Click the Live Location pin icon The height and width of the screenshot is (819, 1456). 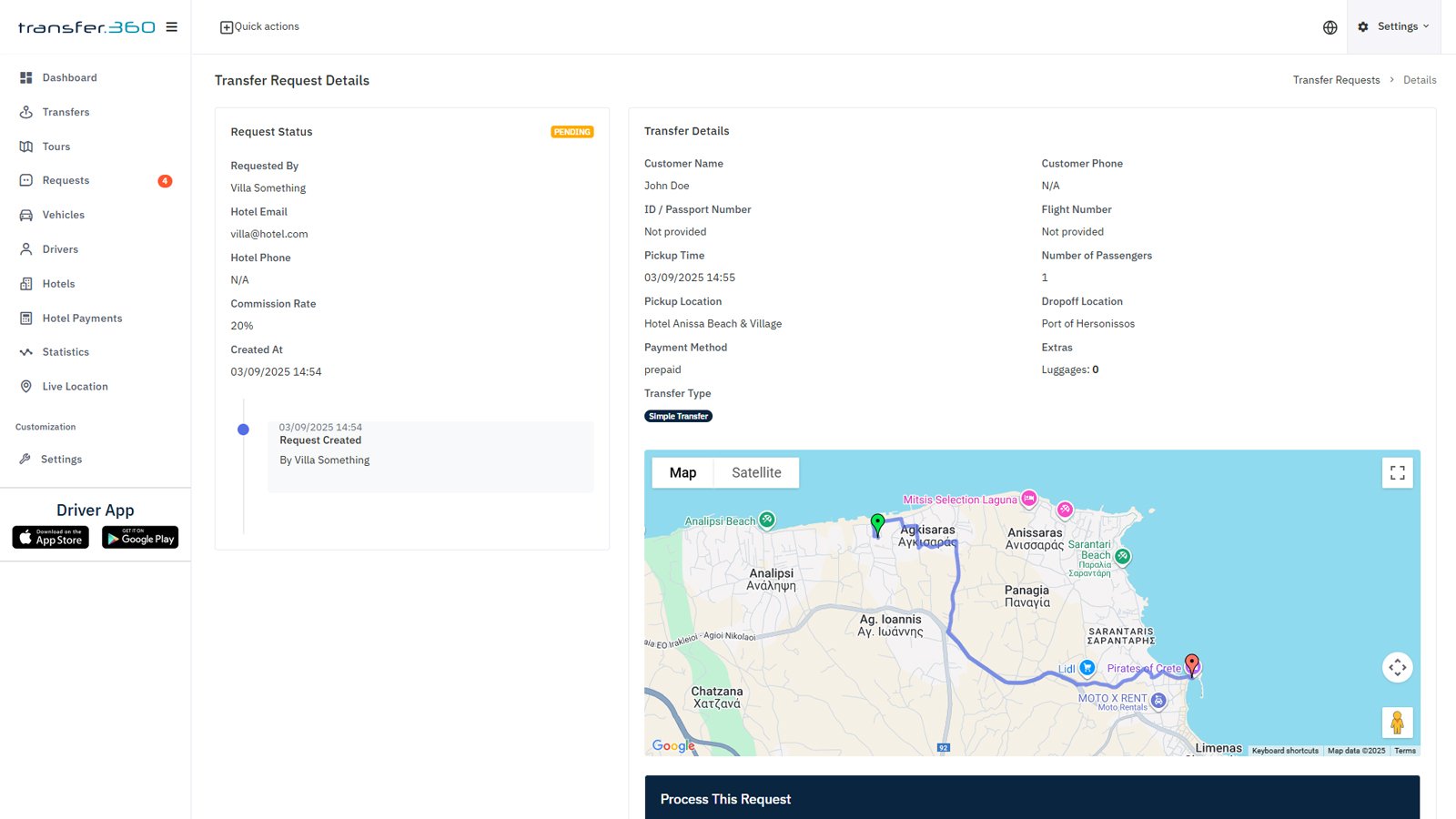coord(26,387)
